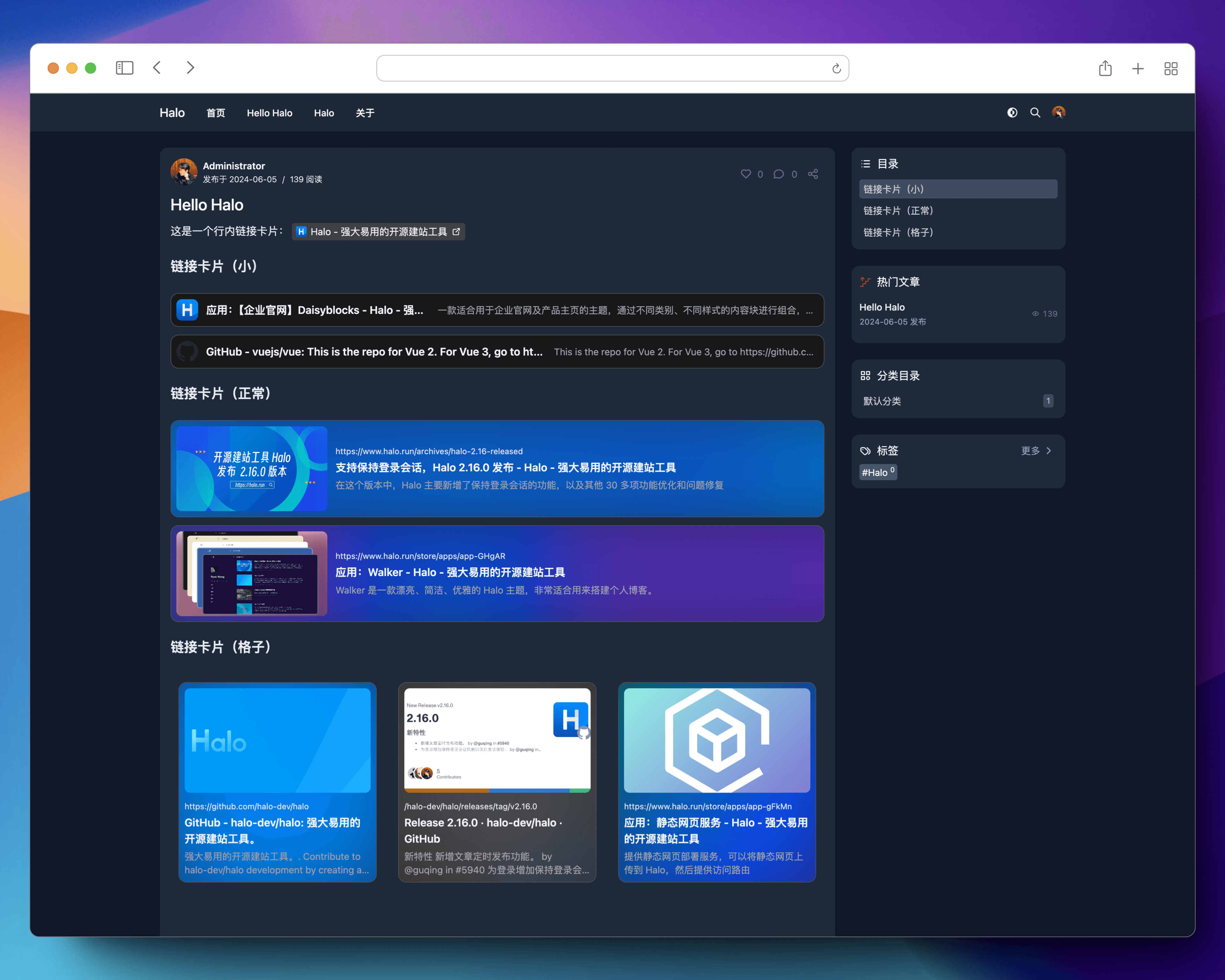The width and height of the screenshot is (1225, 980).
Task: Jump to 链接卡片（格子）in the table of contents
Action: coord(898,232)
